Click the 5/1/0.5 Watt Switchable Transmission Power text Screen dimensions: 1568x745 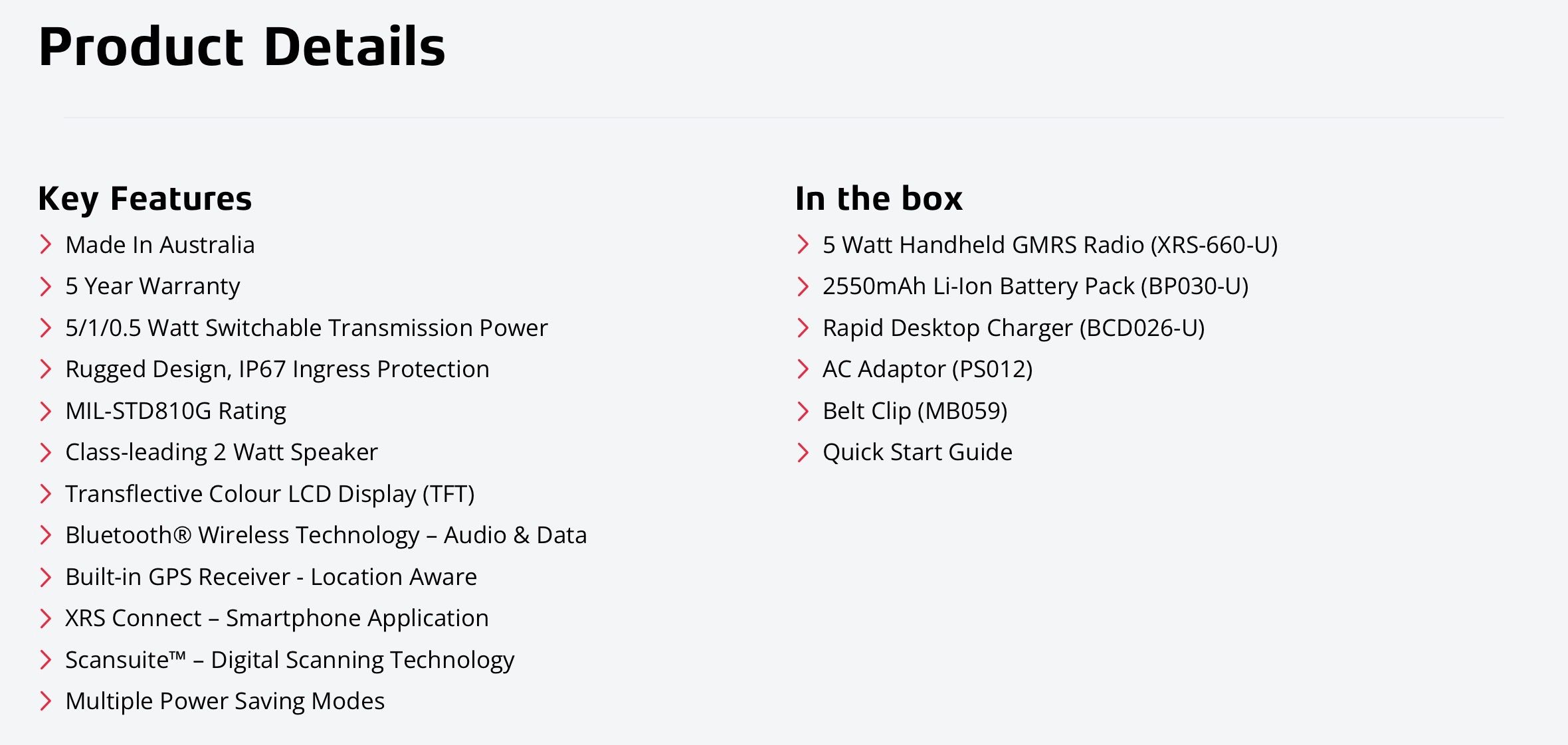(x=306, y=328)
